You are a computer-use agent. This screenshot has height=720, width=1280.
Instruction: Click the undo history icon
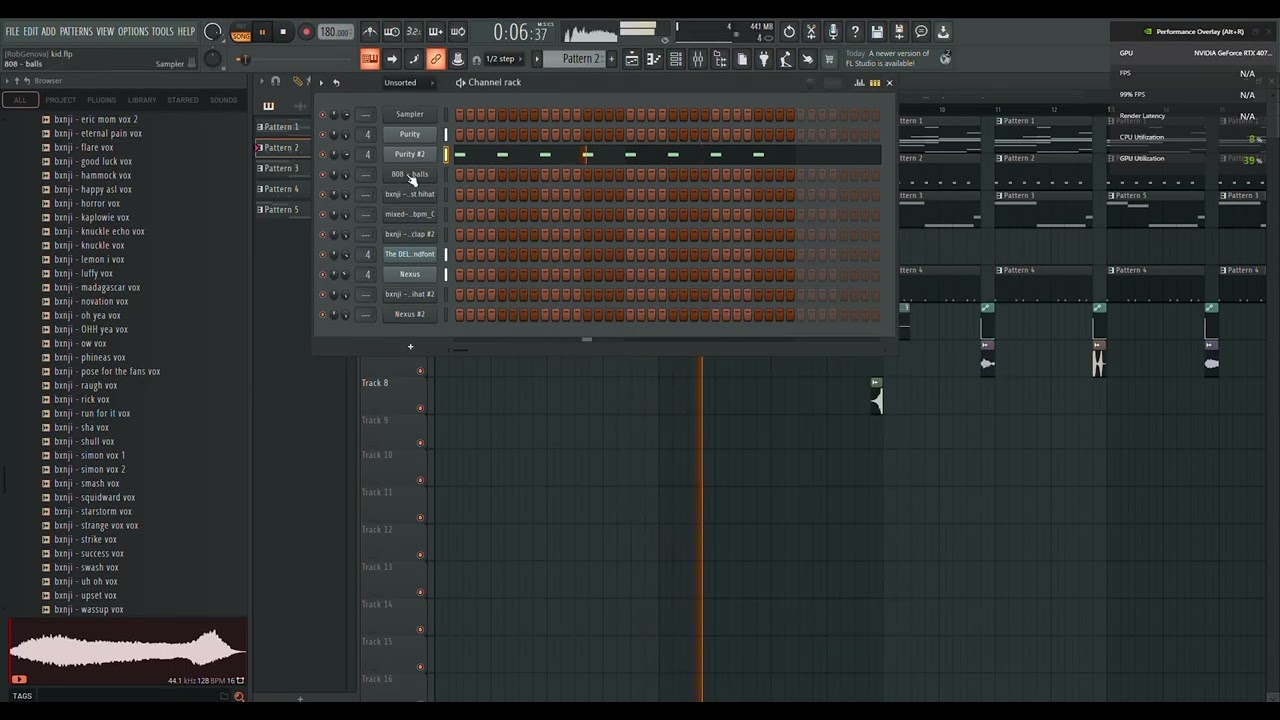(789, 32)
